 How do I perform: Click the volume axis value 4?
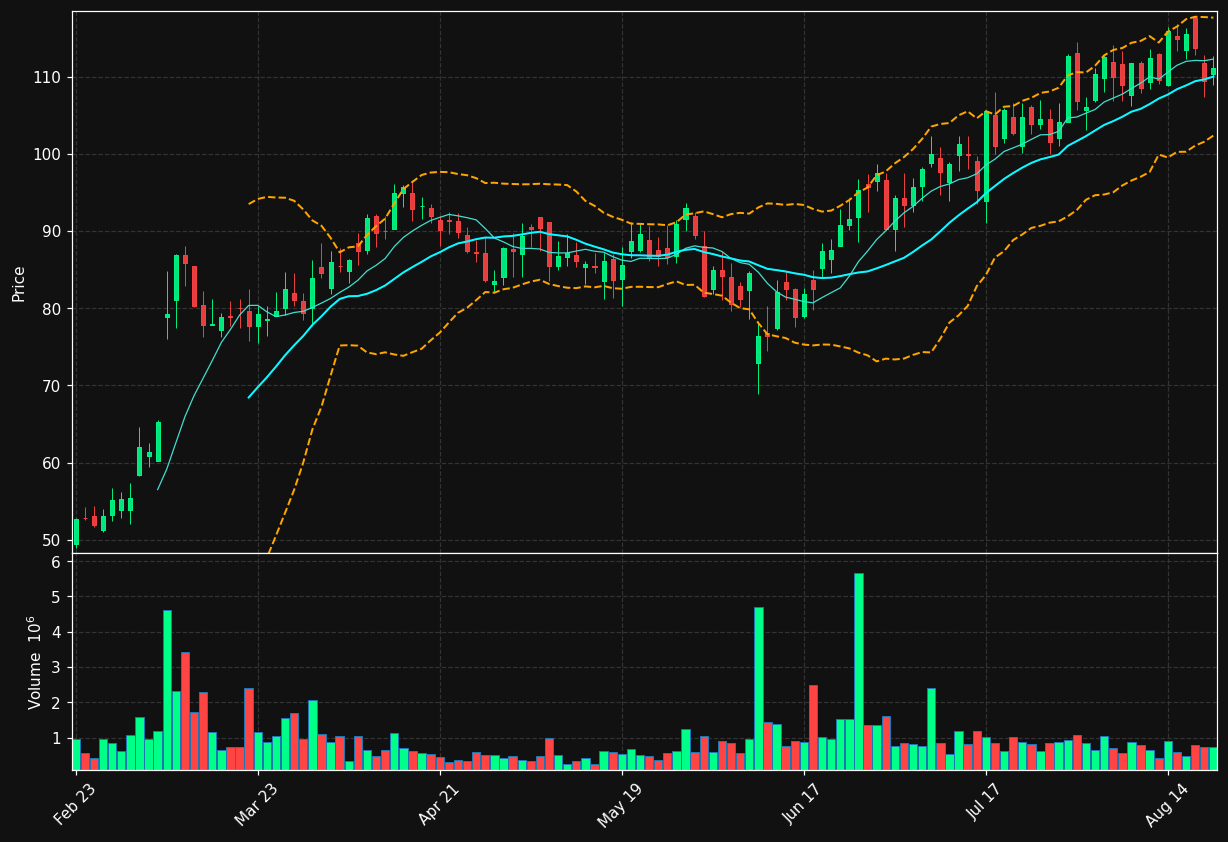pos(57,632)
